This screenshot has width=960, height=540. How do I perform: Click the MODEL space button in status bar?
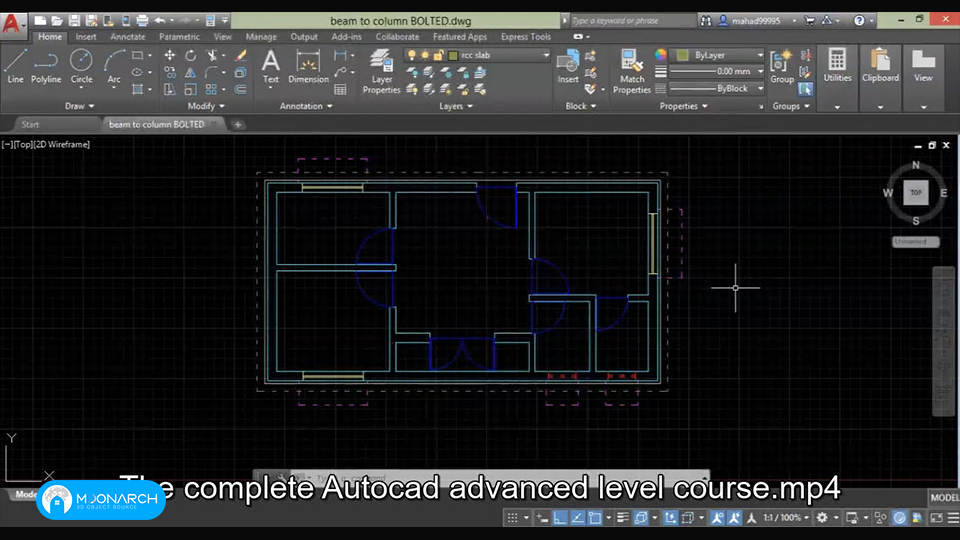click(944, 498)
